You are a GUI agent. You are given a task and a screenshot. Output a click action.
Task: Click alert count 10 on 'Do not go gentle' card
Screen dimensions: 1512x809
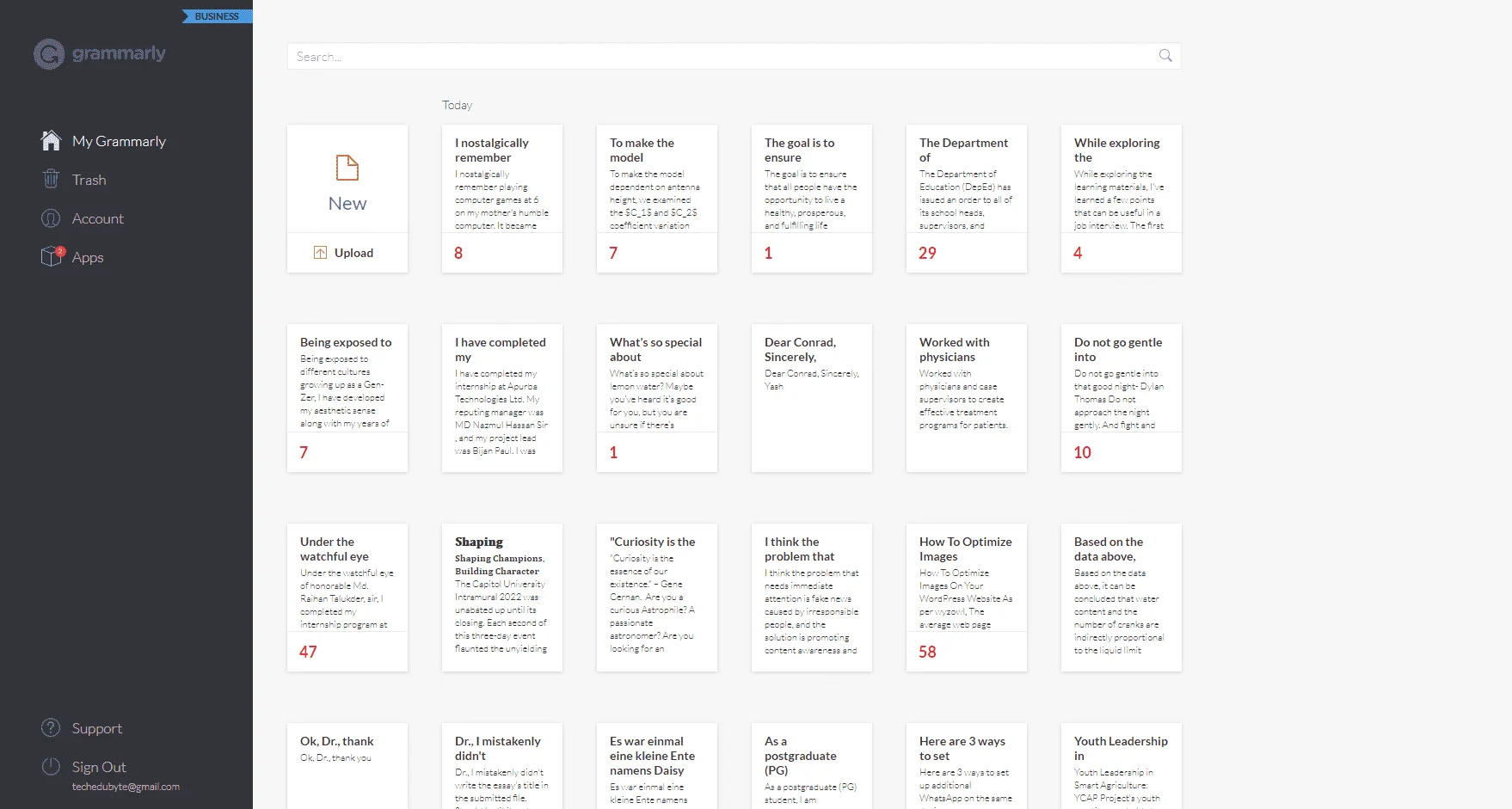pyautogui.click(x=1082, y=452)
